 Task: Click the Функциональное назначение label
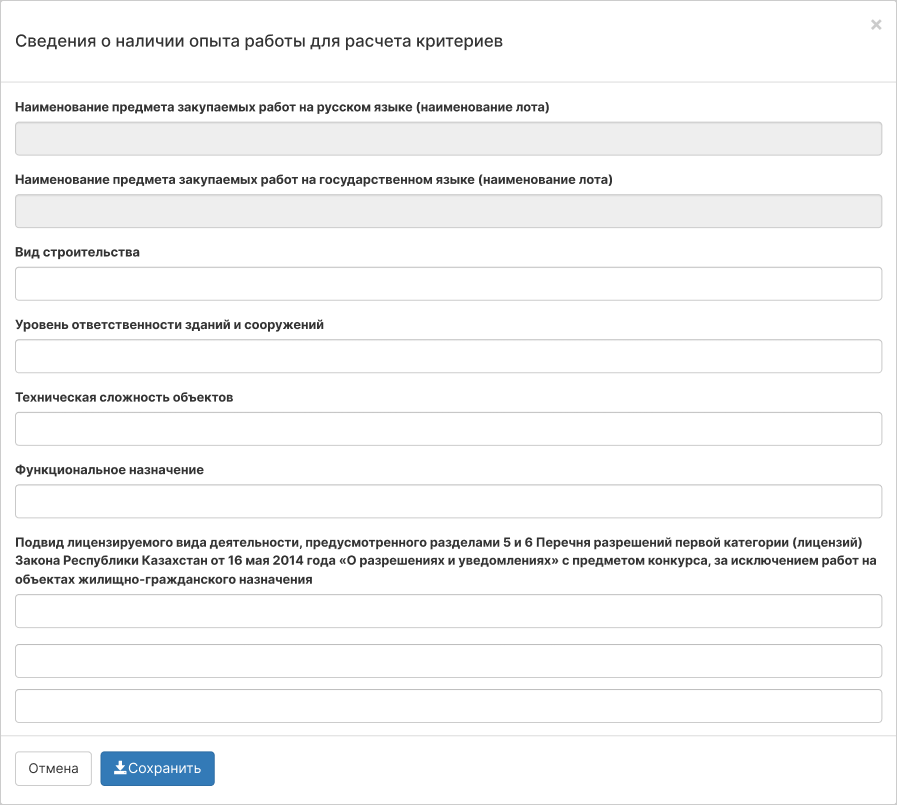click(109, 470)
